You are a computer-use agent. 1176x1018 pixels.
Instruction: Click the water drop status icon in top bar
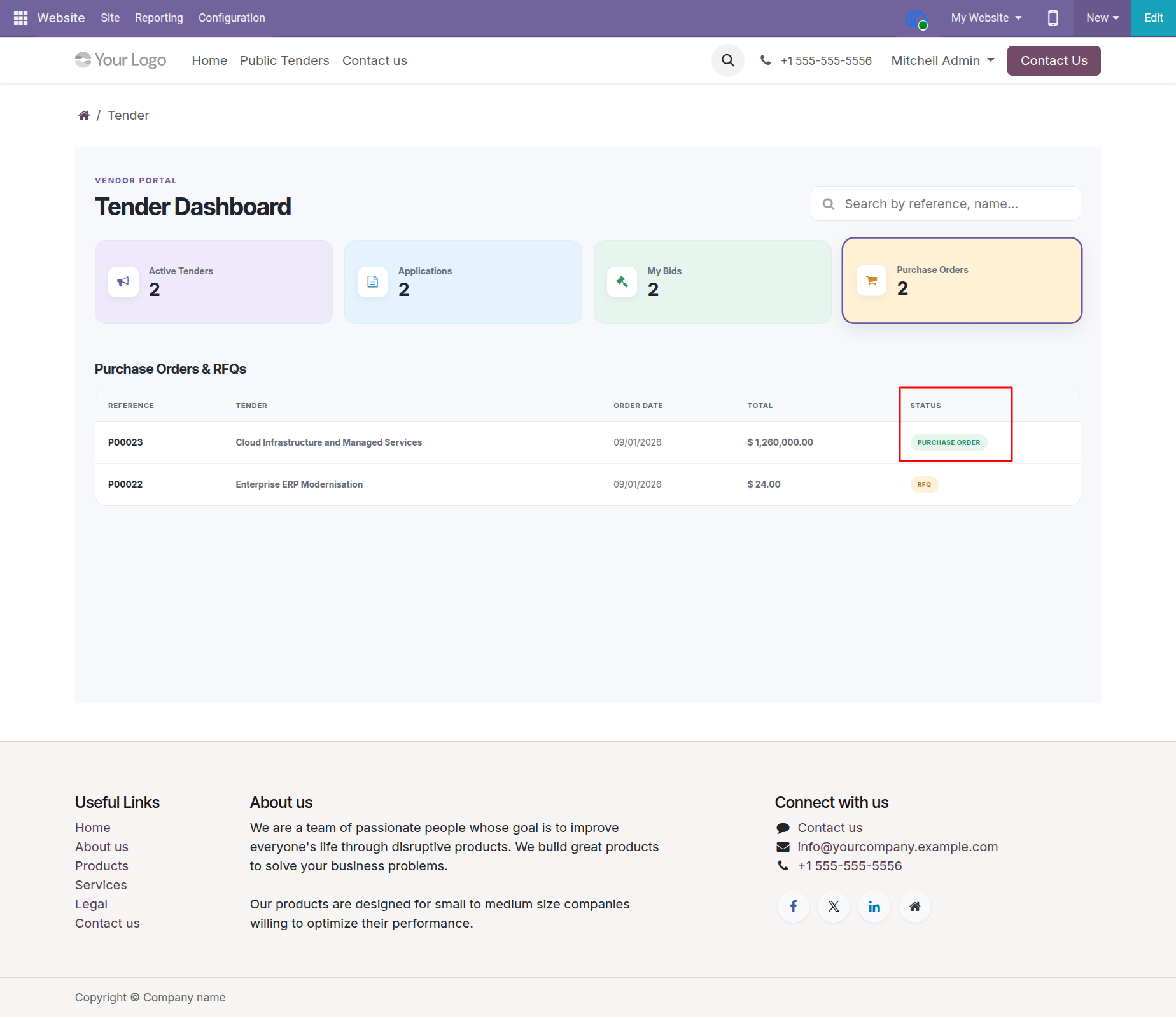916,19
